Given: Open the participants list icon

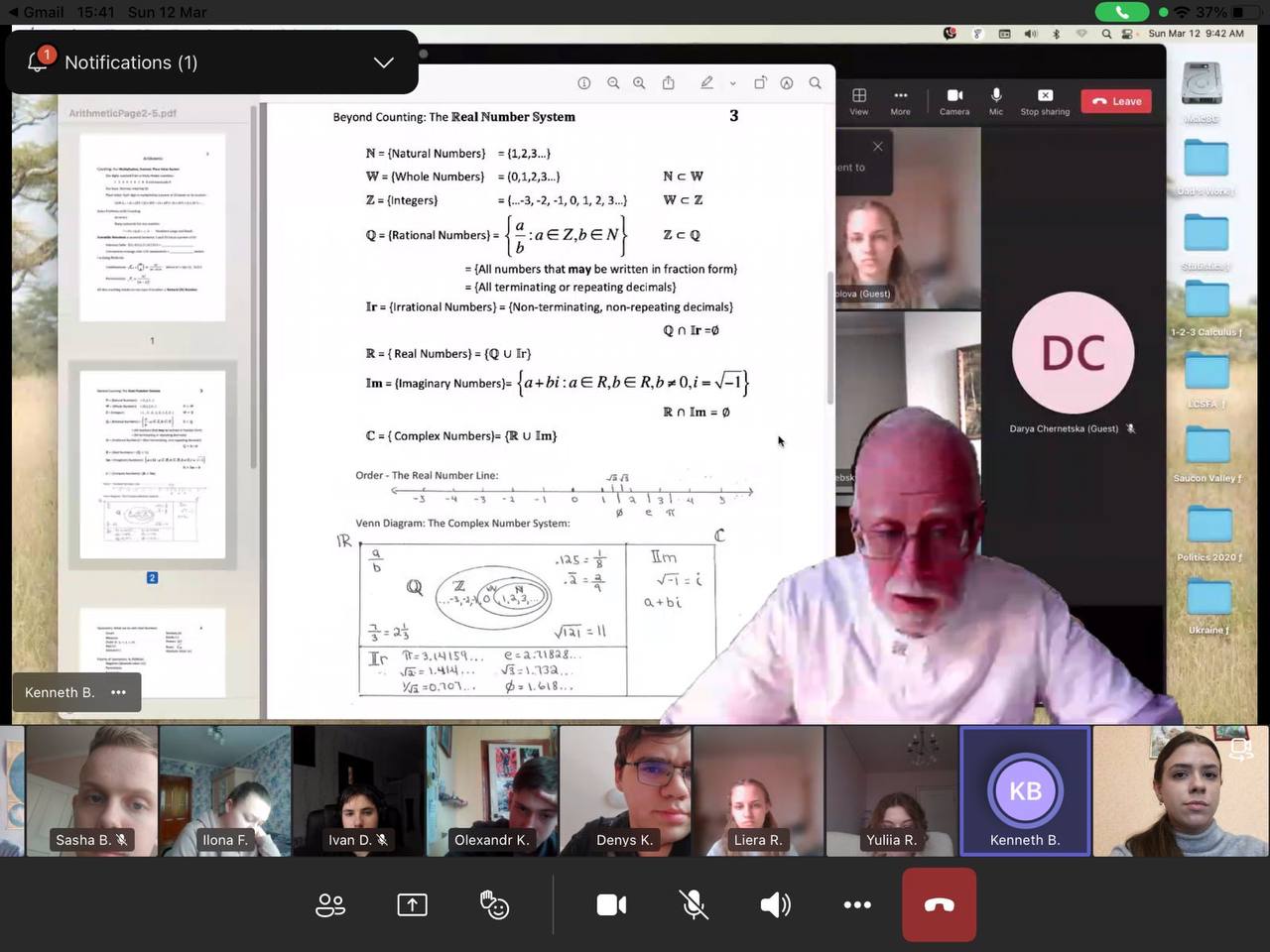Looking at the screenshot, I should (330, 904).
